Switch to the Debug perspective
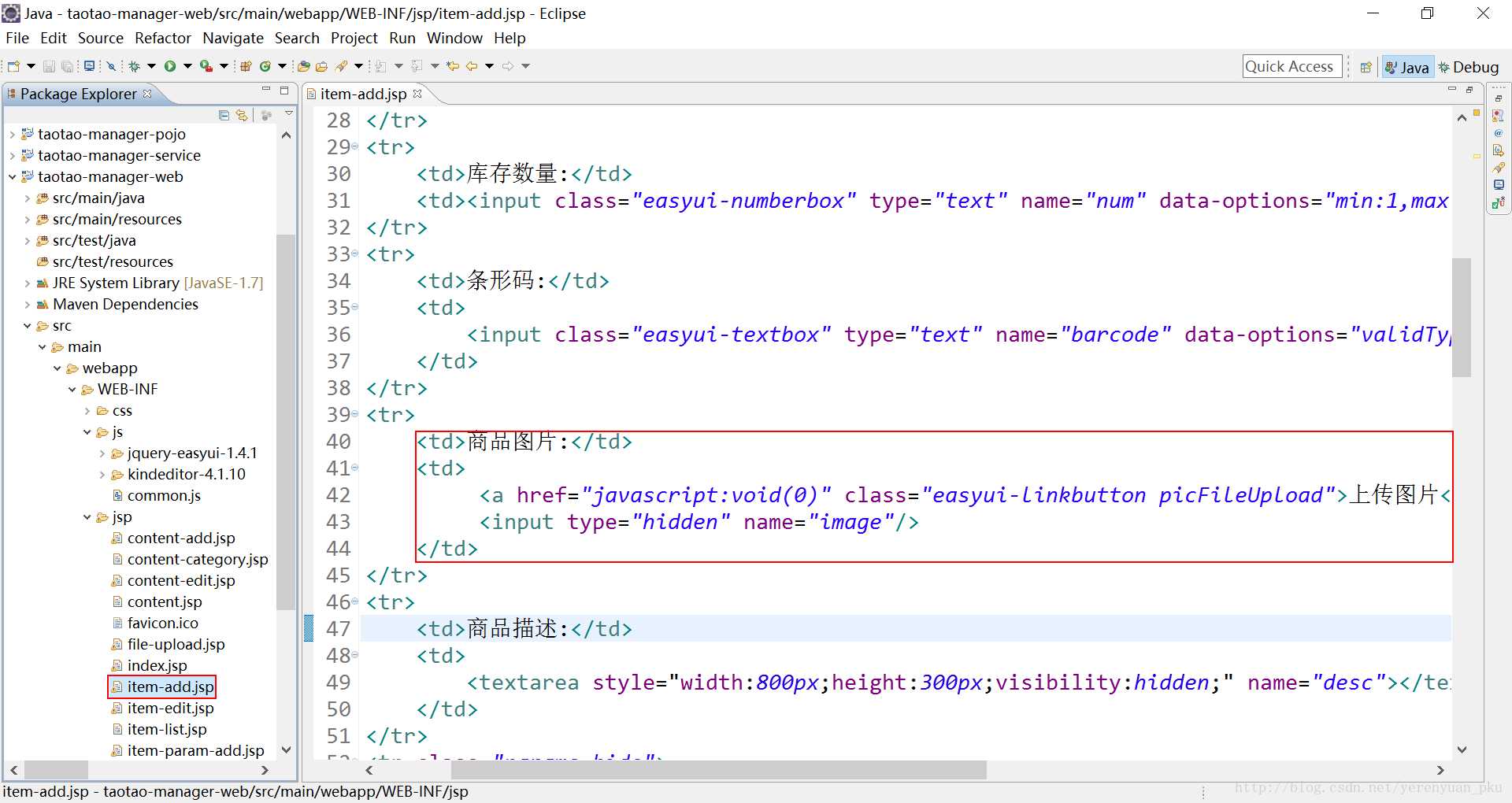This screenshot has height=803, width=1512. (x=1469, y=68)
